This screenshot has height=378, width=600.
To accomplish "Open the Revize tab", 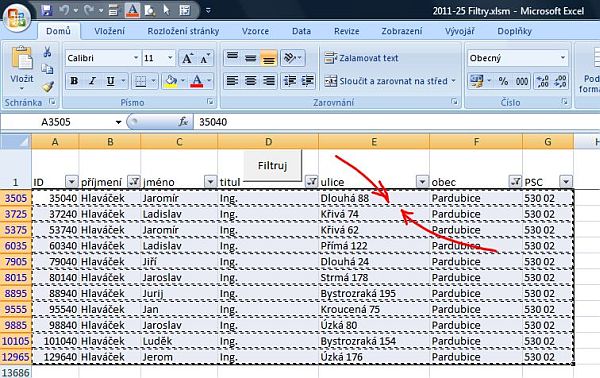I will pos(347,31).
